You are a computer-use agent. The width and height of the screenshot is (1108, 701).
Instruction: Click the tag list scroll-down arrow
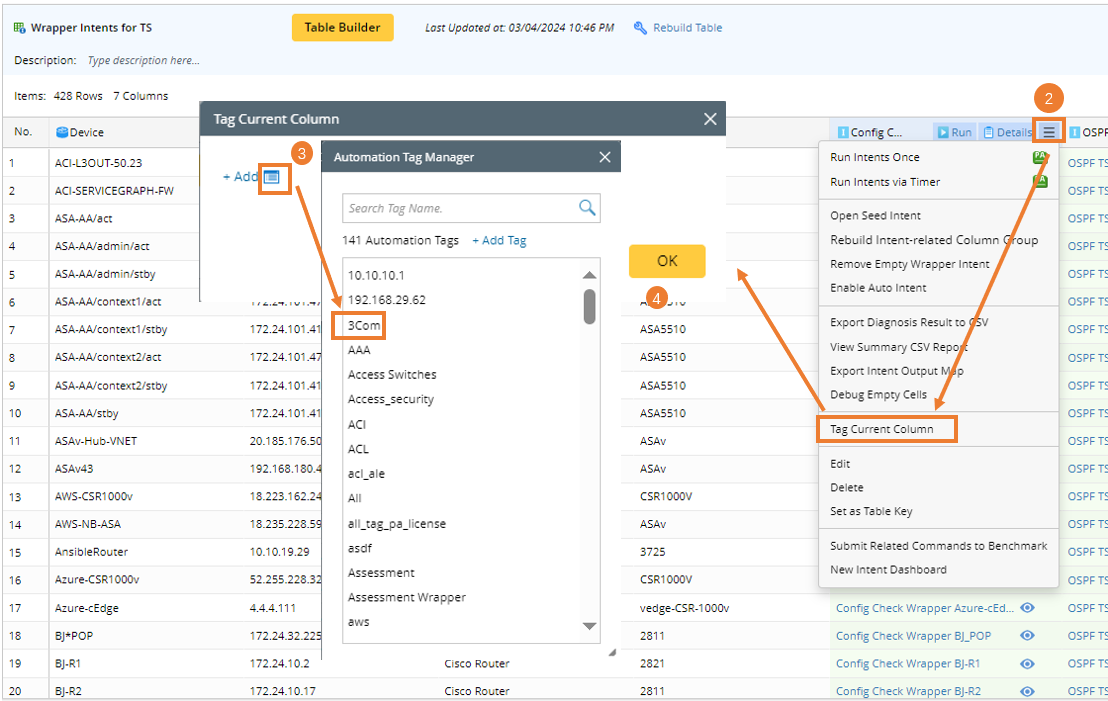(x=589, y=626)
